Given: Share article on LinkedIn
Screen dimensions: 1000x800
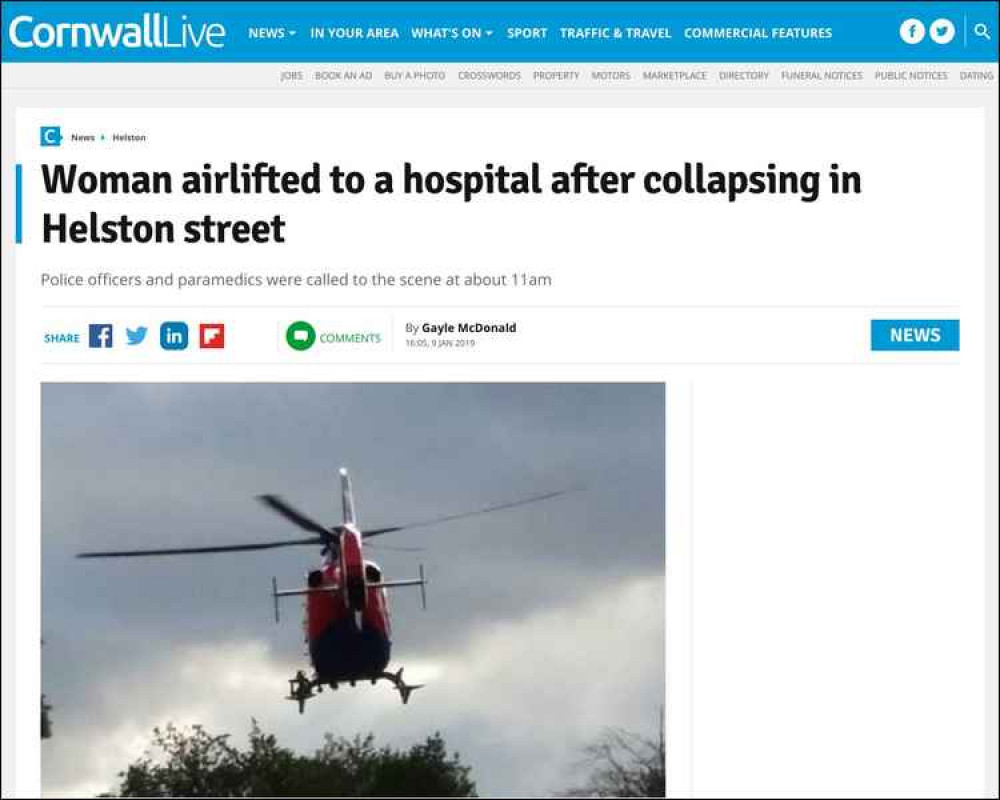Looking at the screenshot, I should pyautogui.click(x=174, y=336).
